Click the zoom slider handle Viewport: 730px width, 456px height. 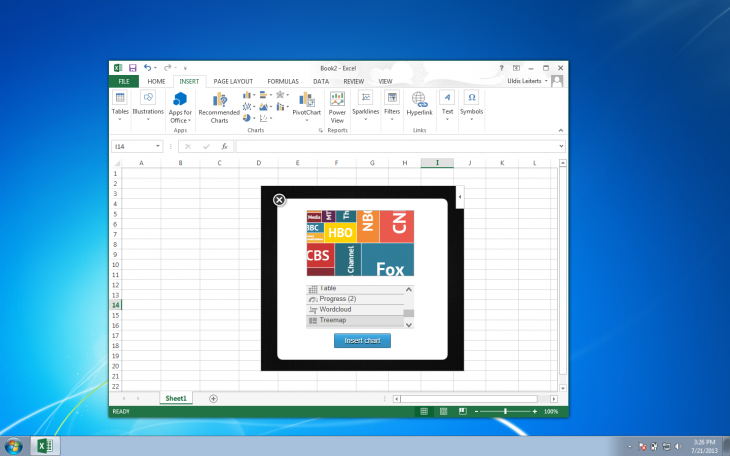[505, 411]
